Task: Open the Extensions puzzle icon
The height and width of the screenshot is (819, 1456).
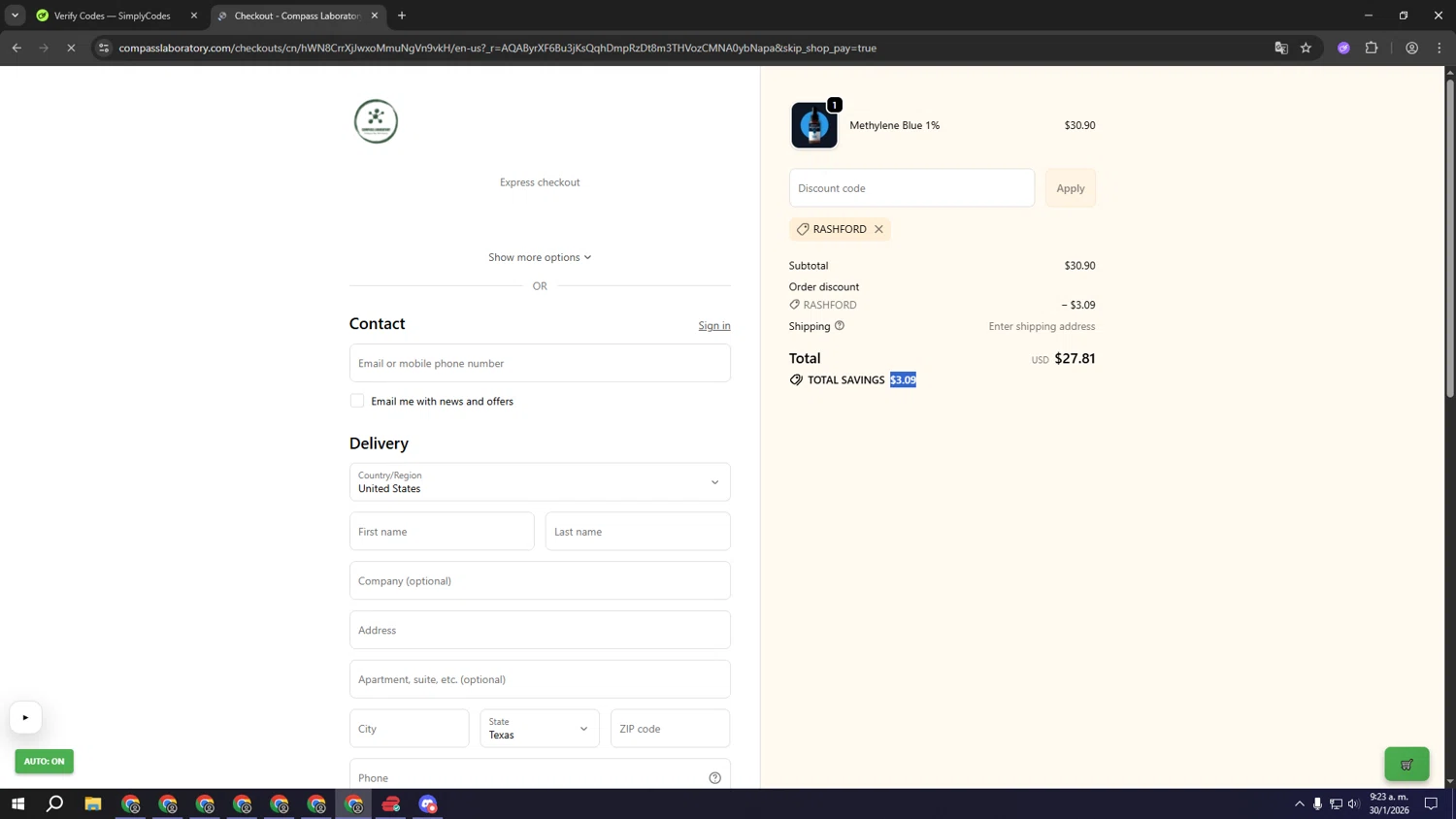Action: (1372, 48)
